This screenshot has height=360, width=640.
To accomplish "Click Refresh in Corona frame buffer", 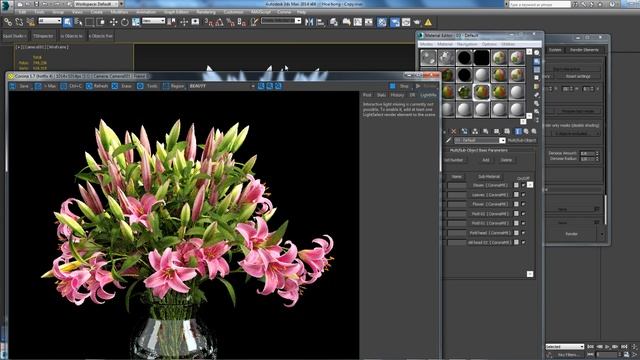I will click(x=97, y=86).
